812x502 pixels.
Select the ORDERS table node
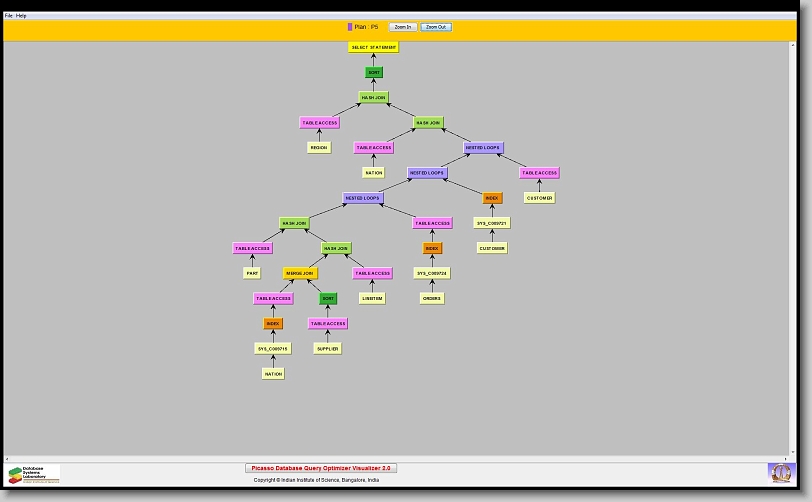point(432,298)
